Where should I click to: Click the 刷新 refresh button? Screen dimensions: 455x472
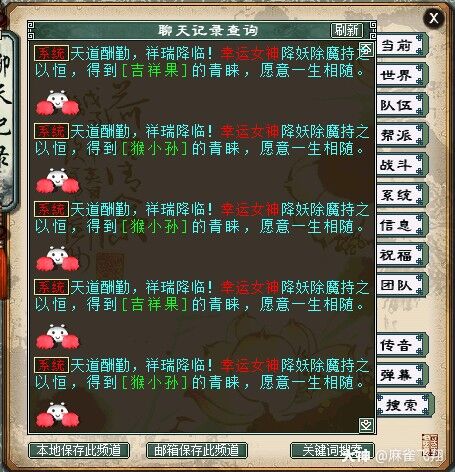(347, 30)
